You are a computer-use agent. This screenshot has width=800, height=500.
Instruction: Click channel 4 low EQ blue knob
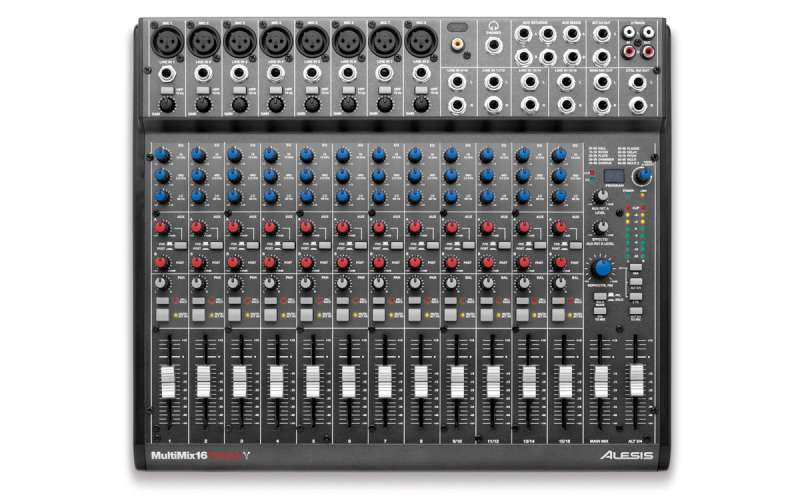270,196
